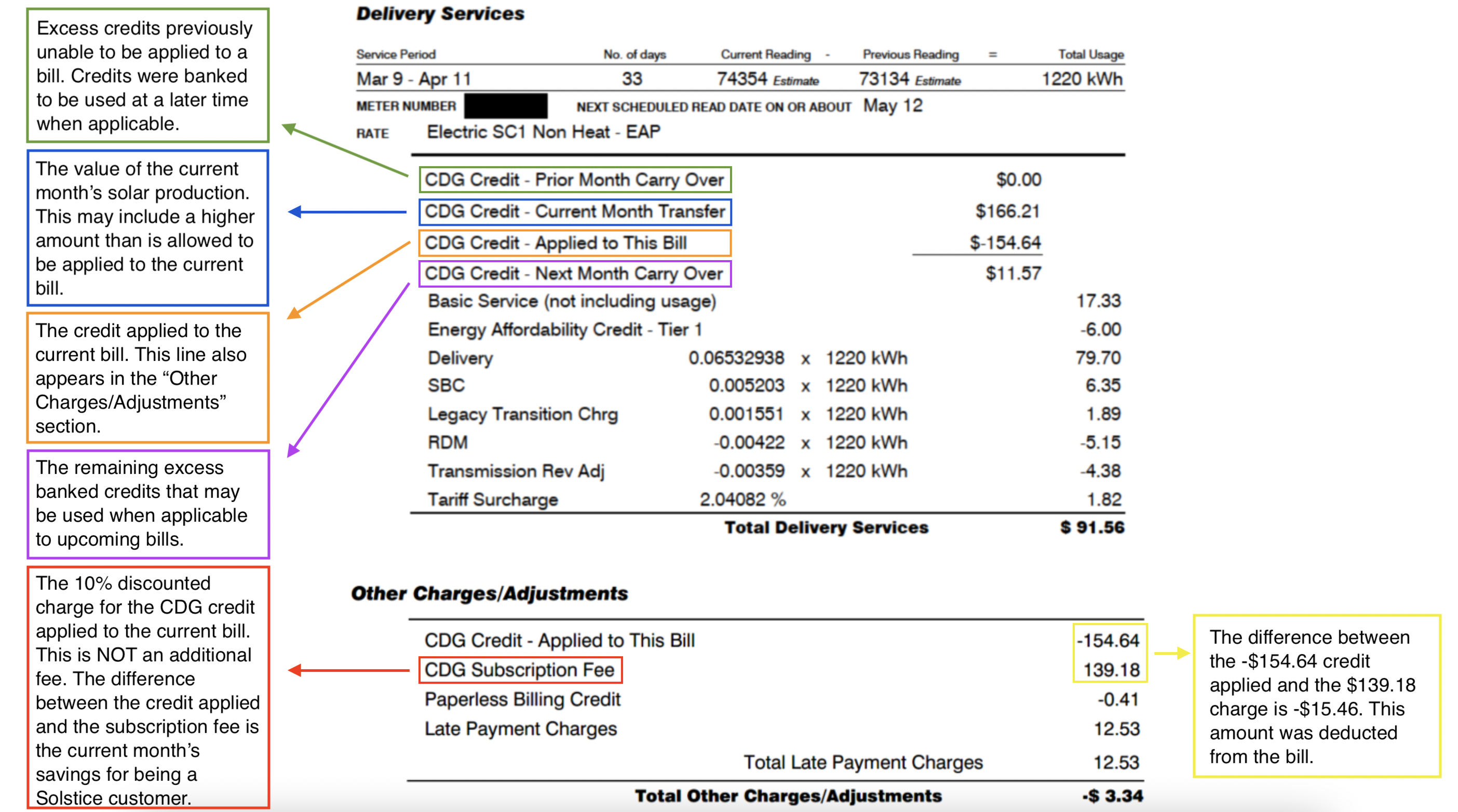
Task: Select the '$-154.64' applied credit amount
Action: coord(1005,243)
